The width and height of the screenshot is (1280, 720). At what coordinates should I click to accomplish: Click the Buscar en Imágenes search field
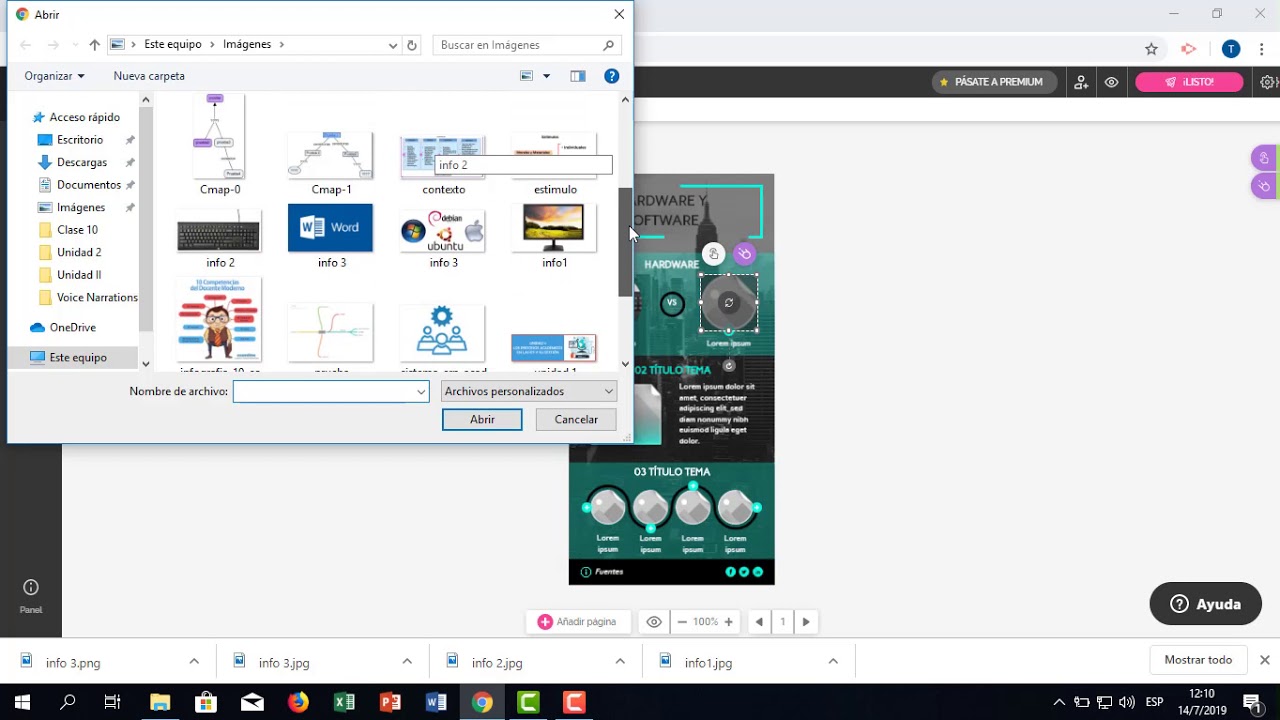pyautogui.click(x=528, y=45)
